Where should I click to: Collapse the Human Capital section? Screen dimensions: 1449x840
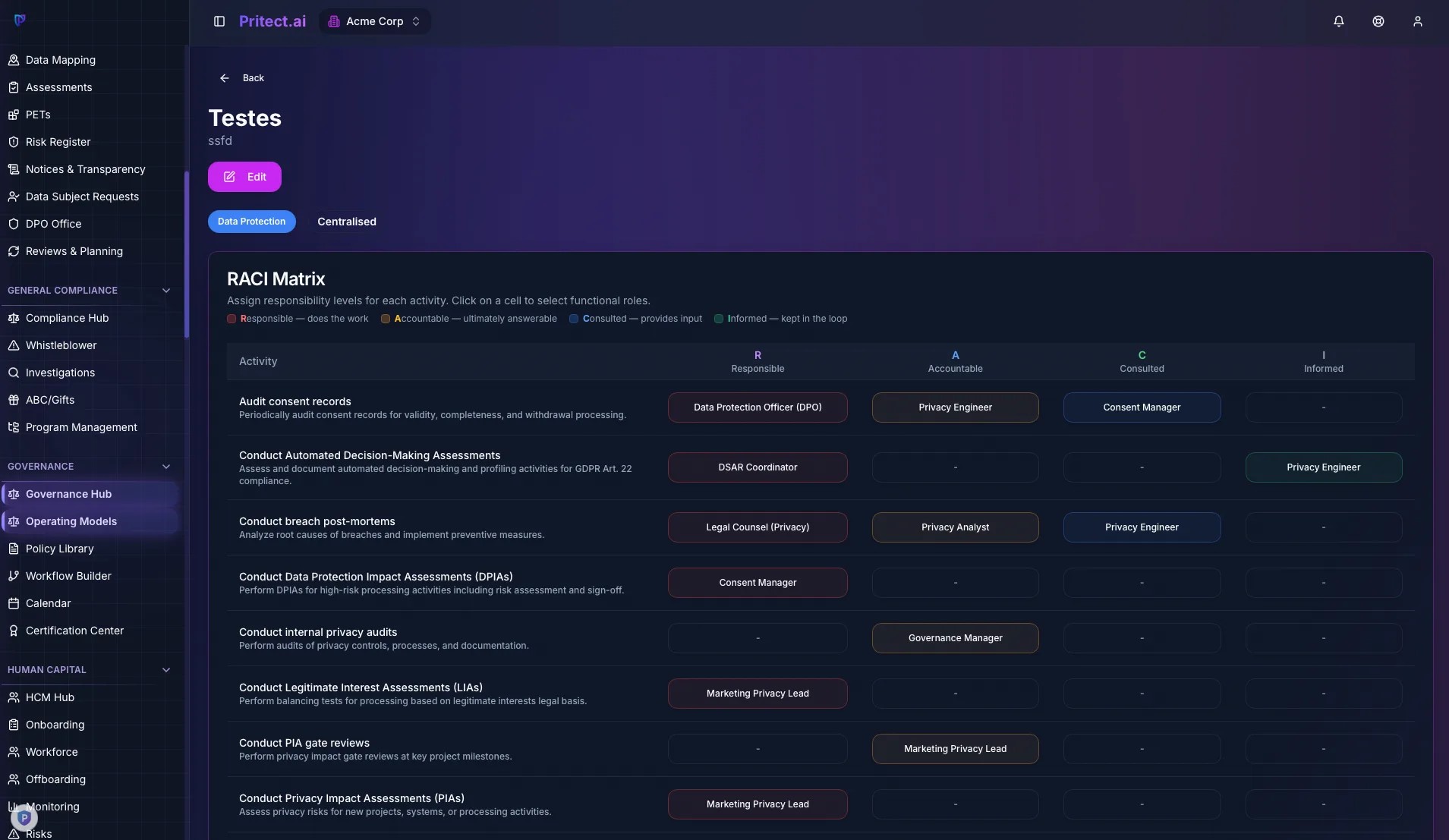(x=166, y=670)
